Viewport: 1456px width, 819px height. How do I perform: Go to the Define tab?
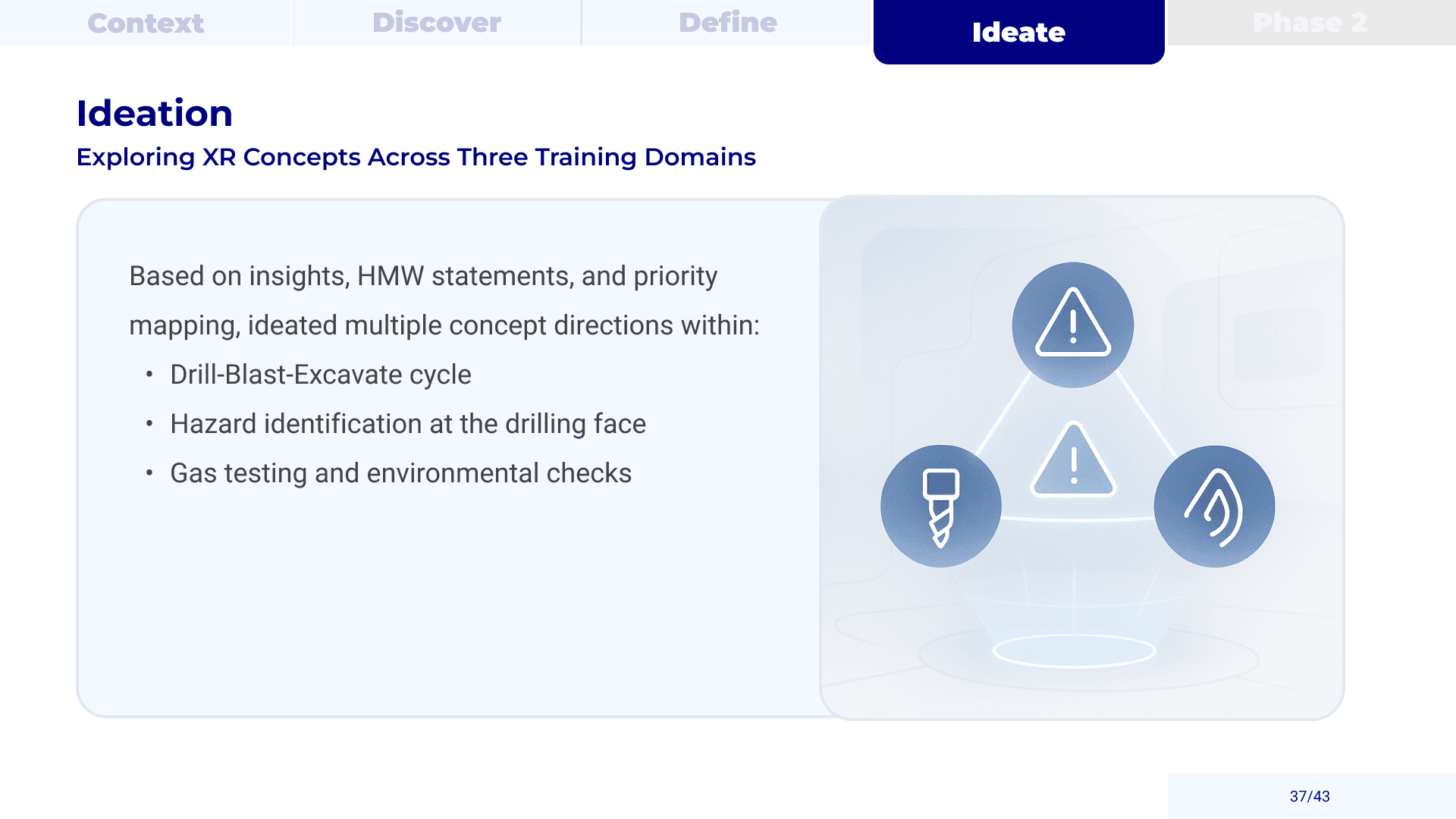(727, 23)
